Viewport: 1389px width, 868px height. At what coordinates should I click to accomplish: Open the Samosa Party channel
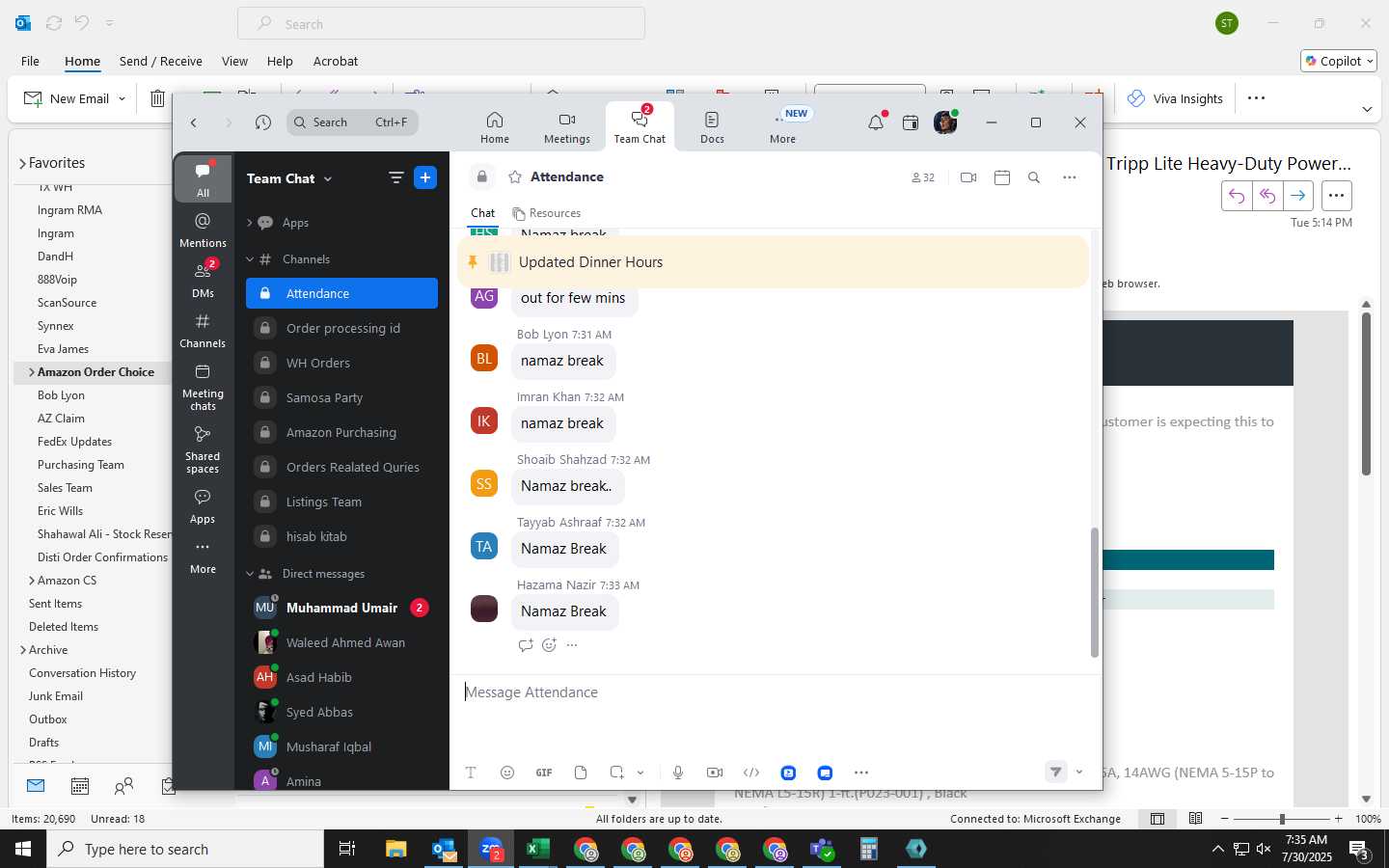click(x=341, y=397)
